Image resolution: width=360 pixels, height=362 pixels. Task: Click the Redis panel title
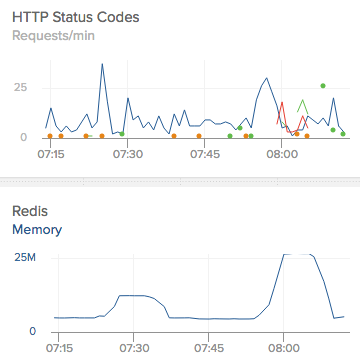30,211
